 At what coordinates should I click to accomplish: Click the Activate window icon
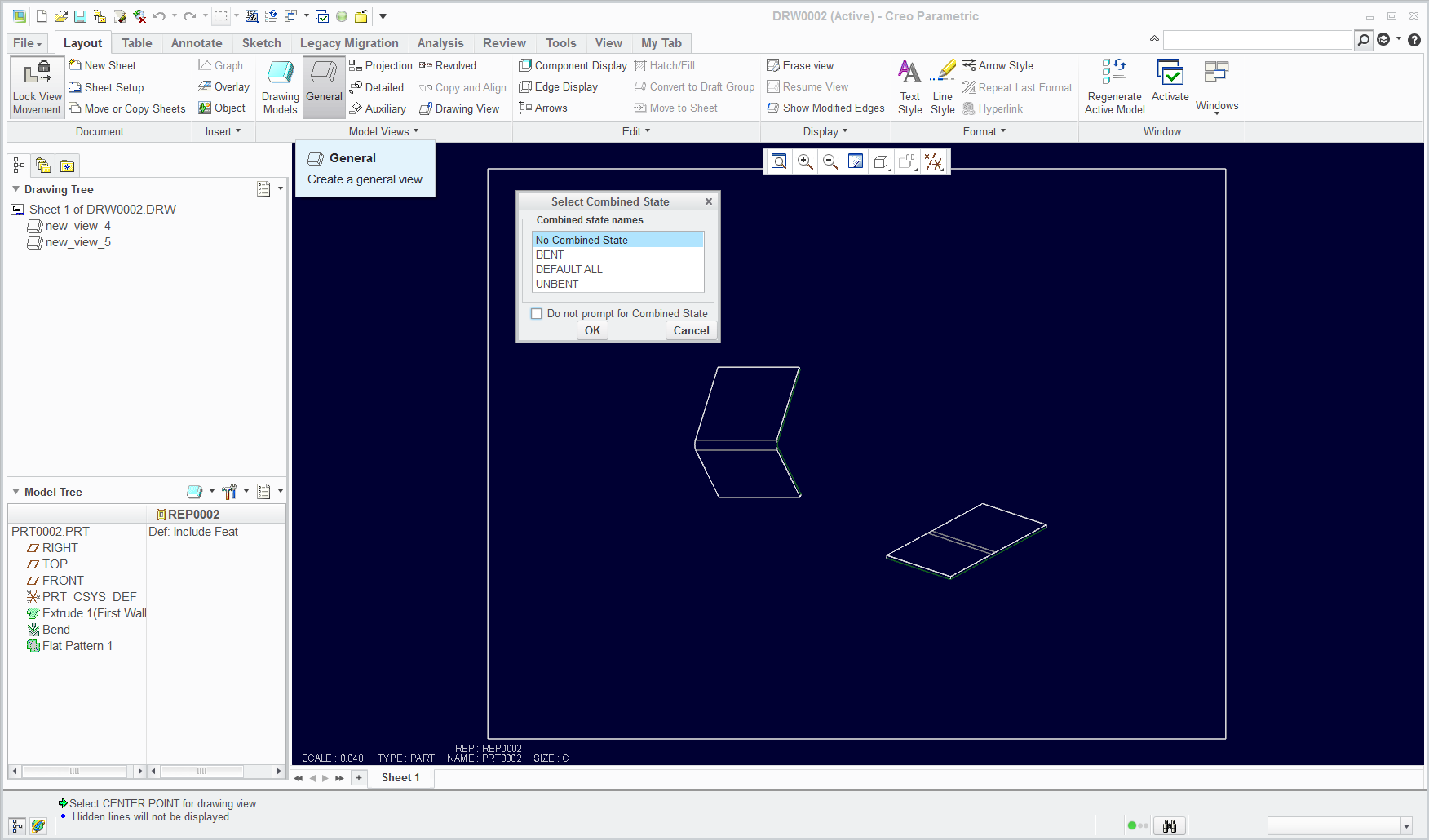pyautogui.click(x=1170, y=81)
